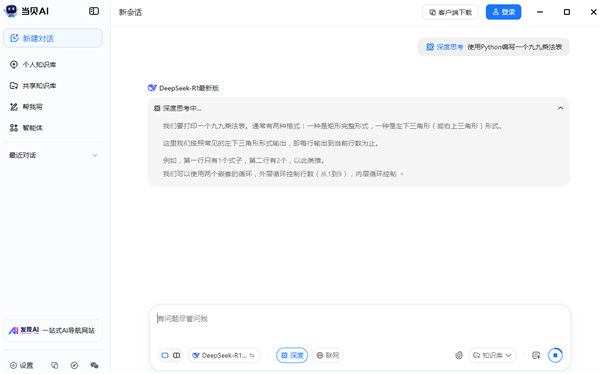Click the 深度思考中 status label
This screenshot has width=600, height=374.
[x=182, y=108]
